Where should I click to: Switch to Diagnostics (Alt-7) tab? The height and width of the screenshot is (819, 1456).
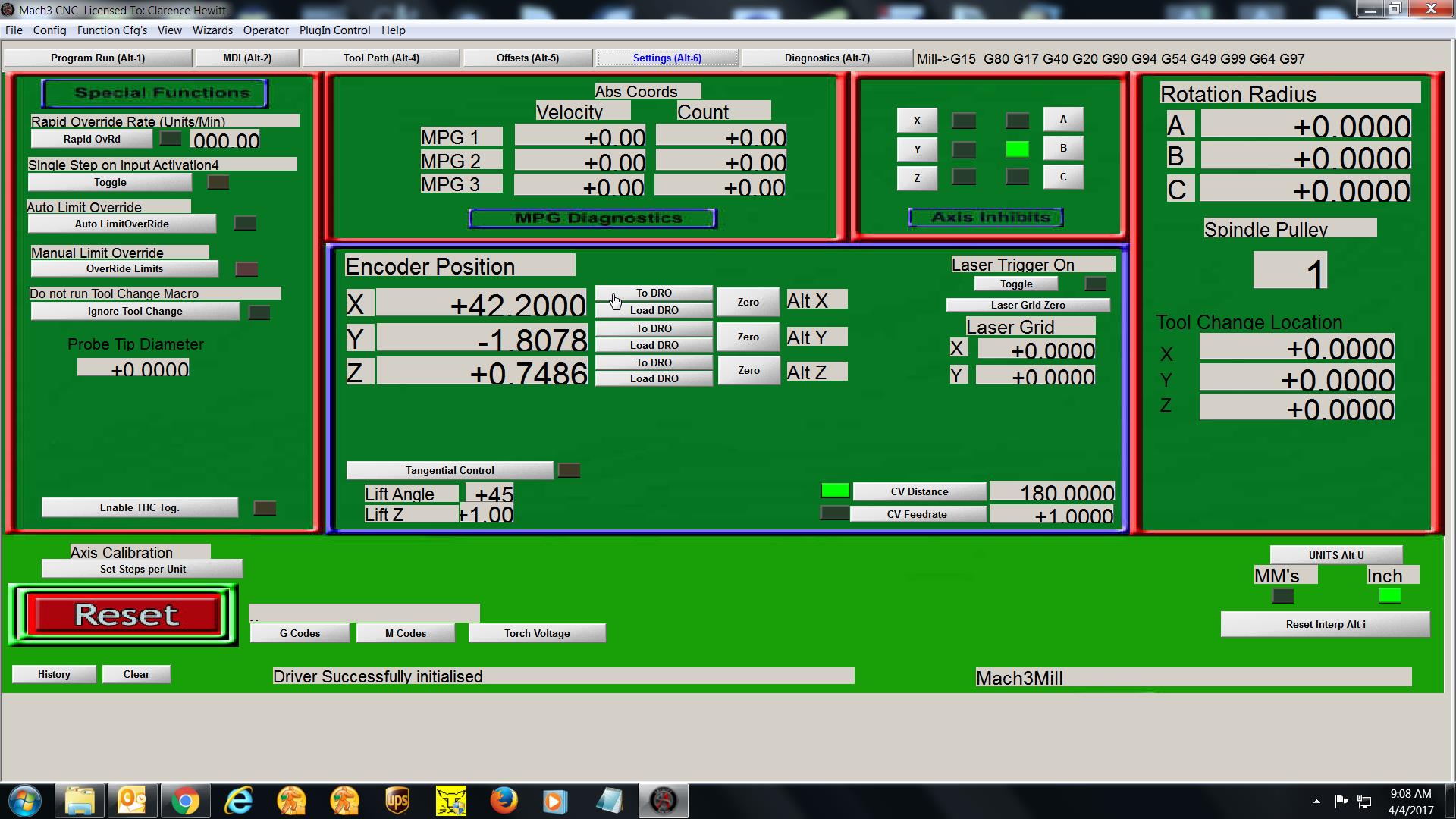tap(827, 58)
